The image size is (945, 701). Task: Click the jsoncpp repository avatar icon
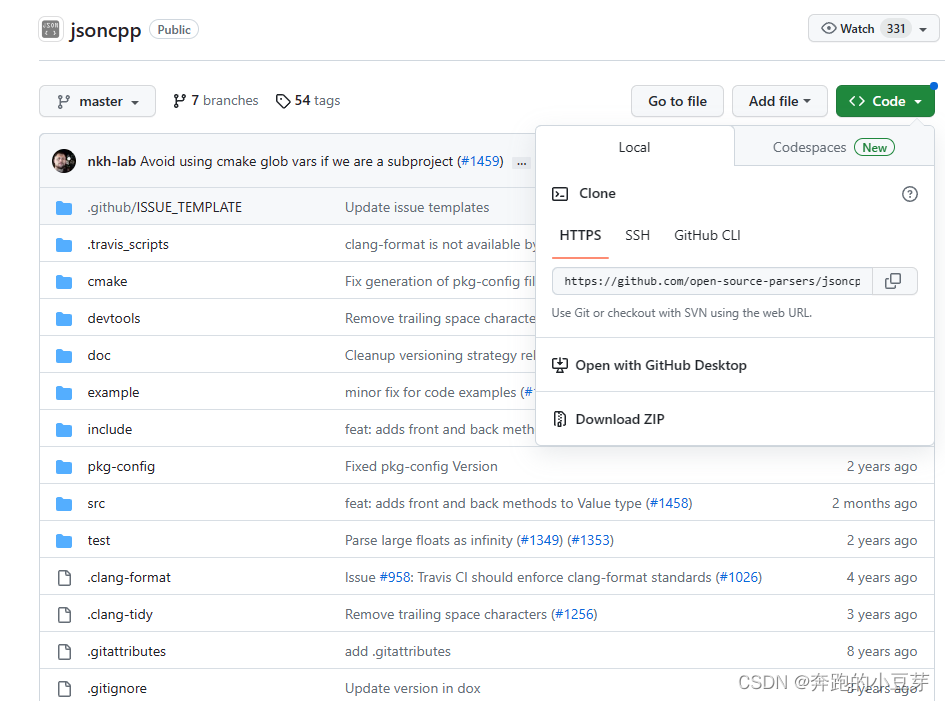click(x=50, y=29)
